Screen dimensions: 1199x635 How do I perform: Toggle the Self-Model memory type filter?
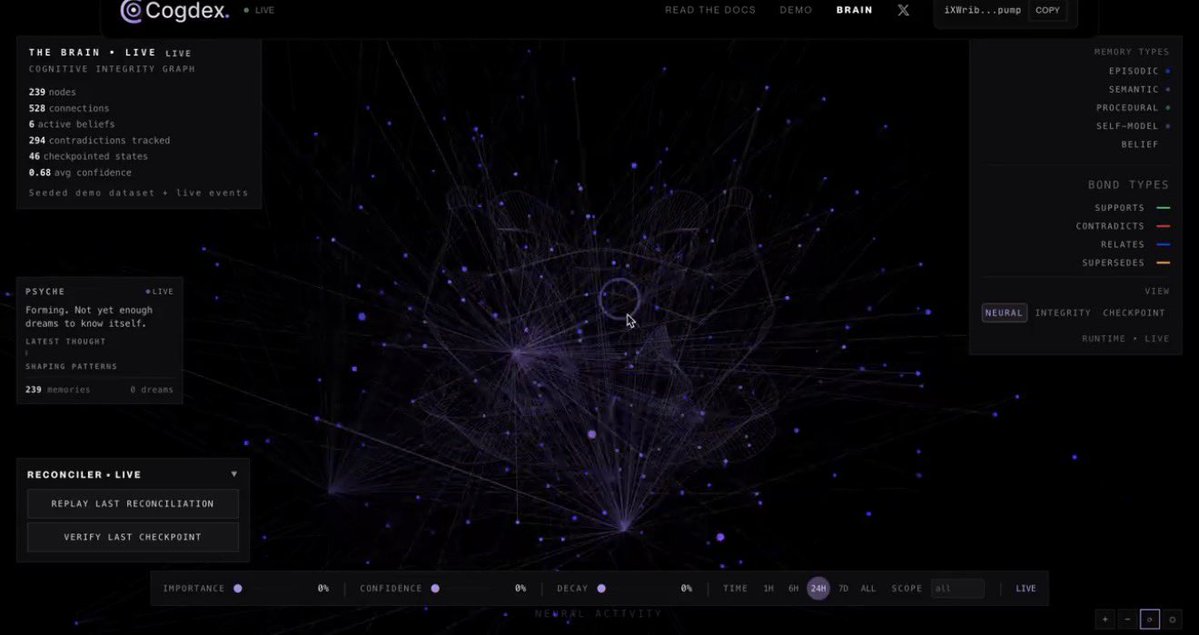1132,126
